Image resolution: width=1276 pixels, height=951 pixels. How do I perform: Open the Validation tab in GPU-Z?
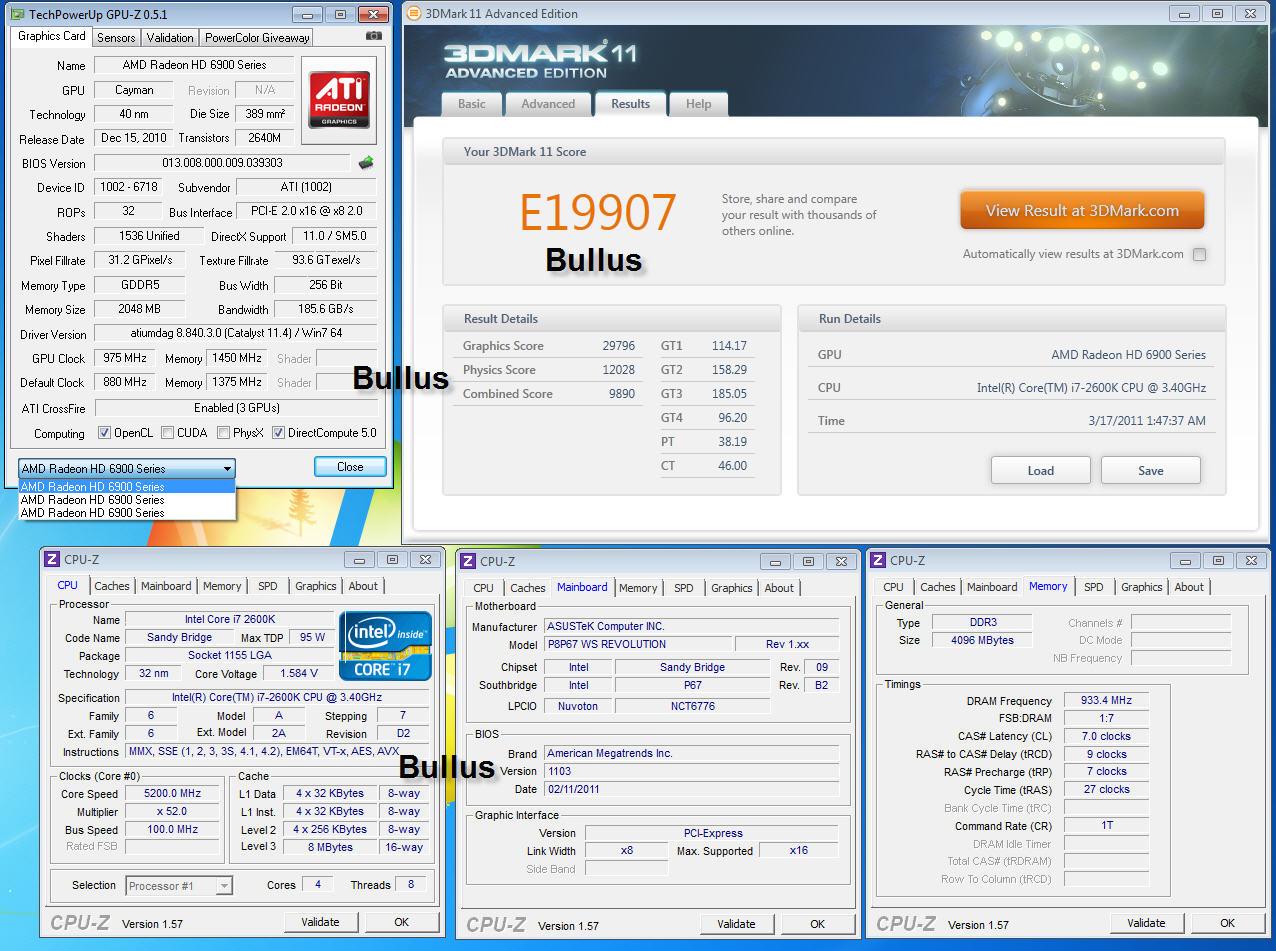(x=170, y=37)
